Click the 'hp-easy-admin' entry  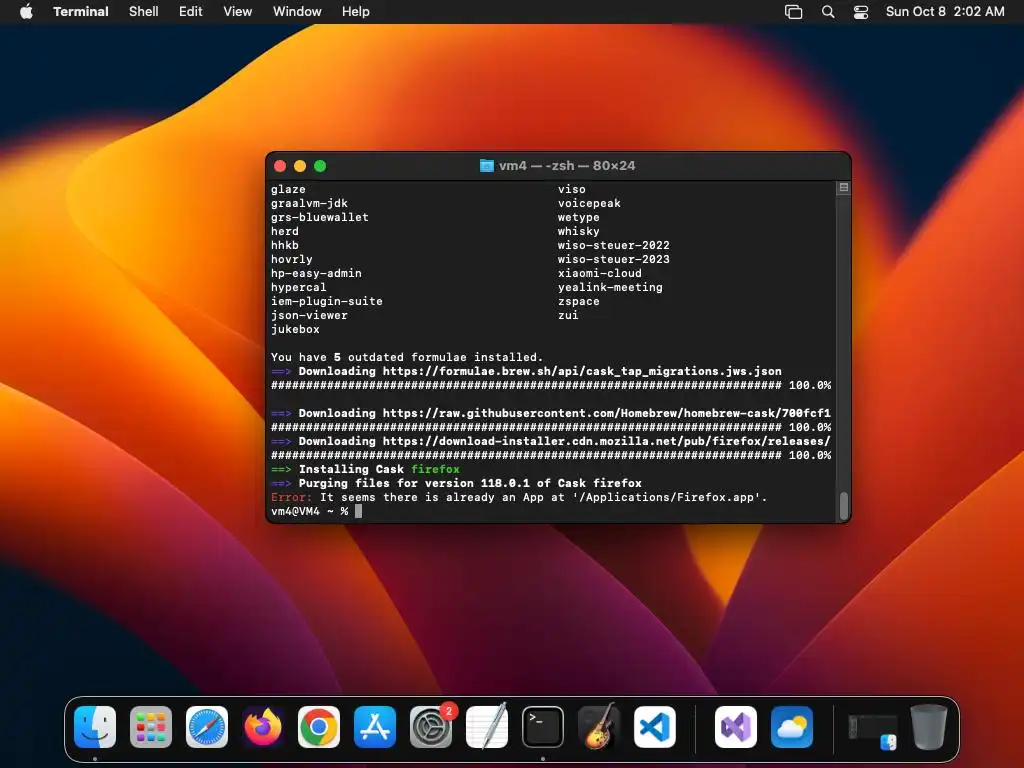(316, 274)
